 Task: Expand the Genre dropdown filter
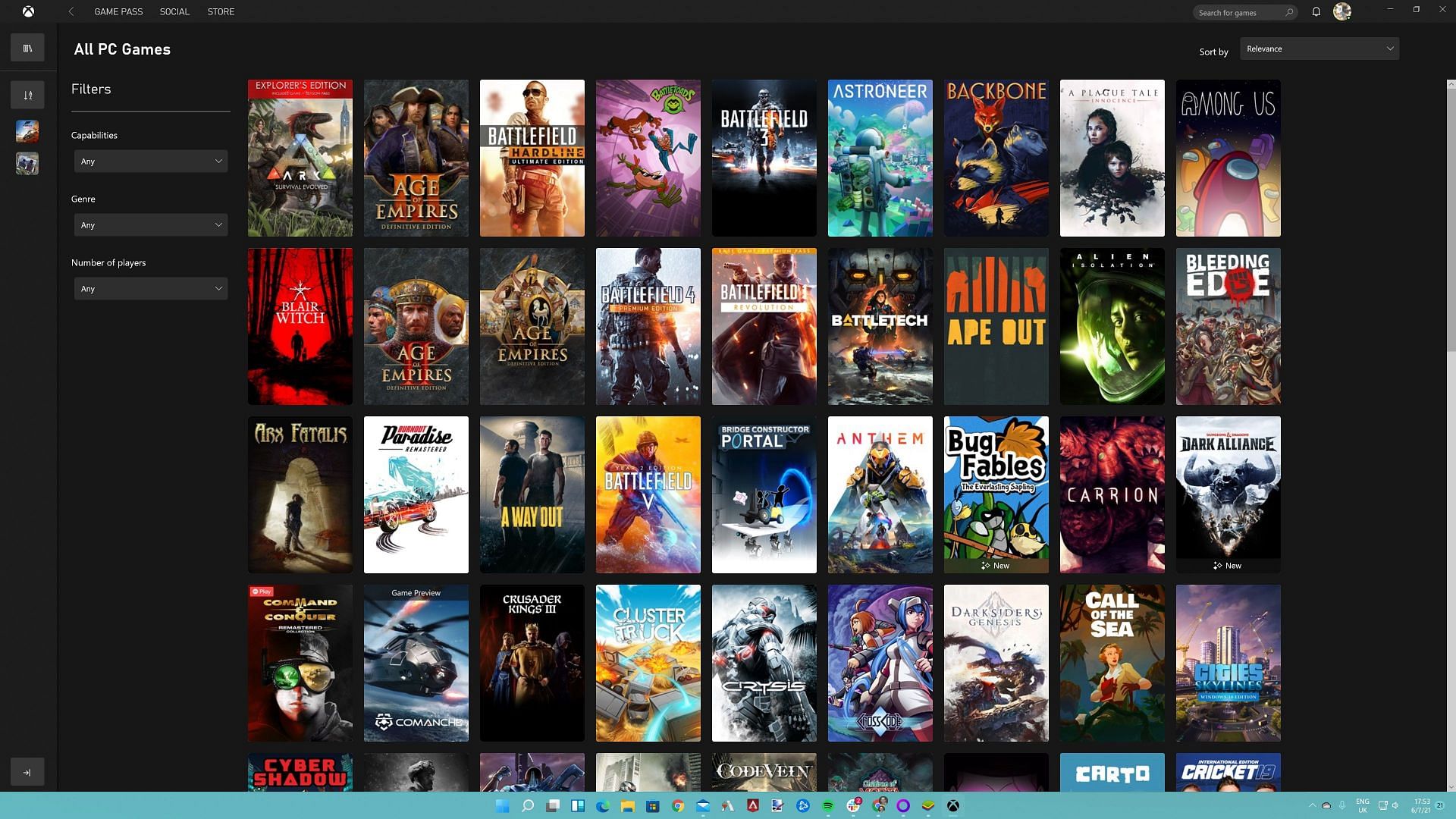[150, 225]
